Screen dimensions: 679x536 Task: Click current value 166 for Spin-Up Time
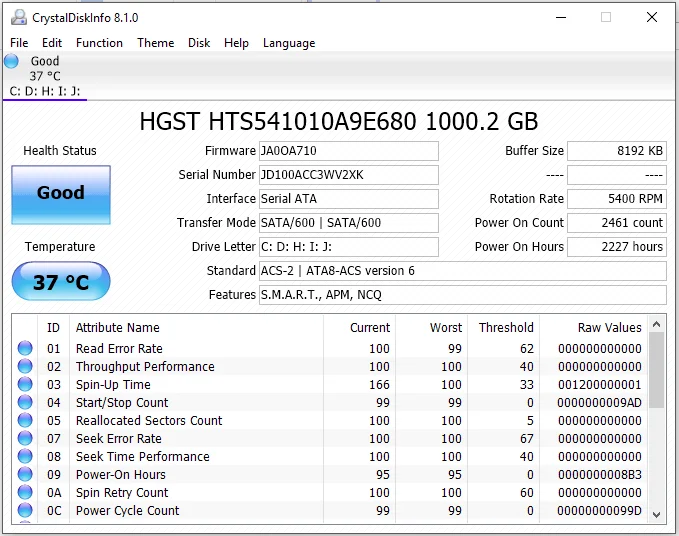coord(379,385)
